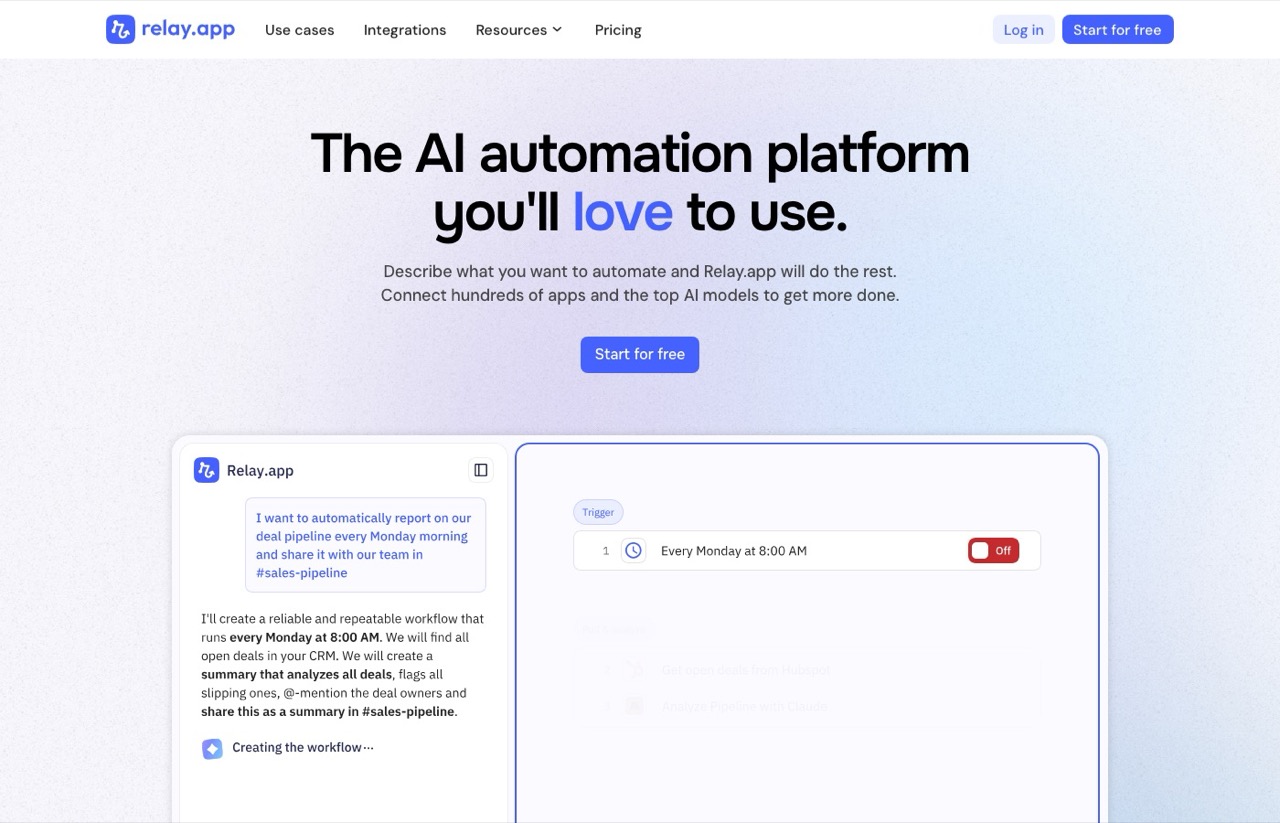Viewport: 1280px width, 823px height.
Task: Click the relay.app logo in the header
Action: 170,29
